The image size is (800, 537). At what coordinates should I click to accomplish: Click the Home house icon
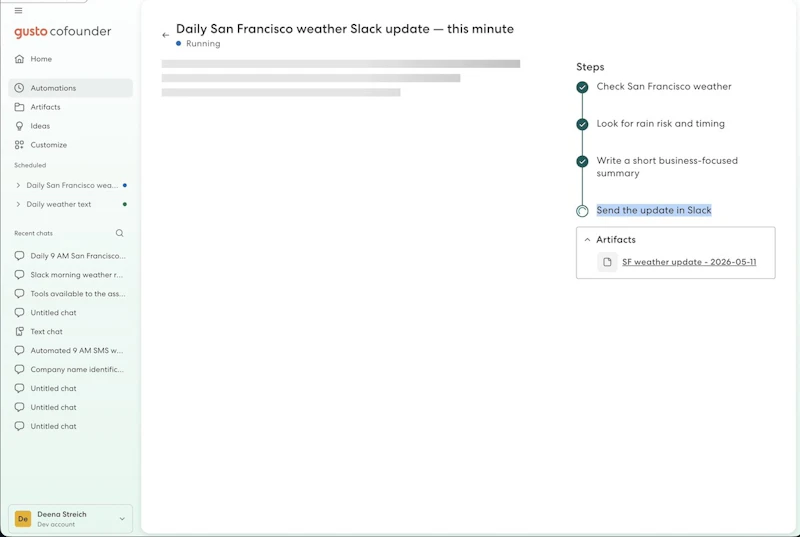click(x=19, y=59)
